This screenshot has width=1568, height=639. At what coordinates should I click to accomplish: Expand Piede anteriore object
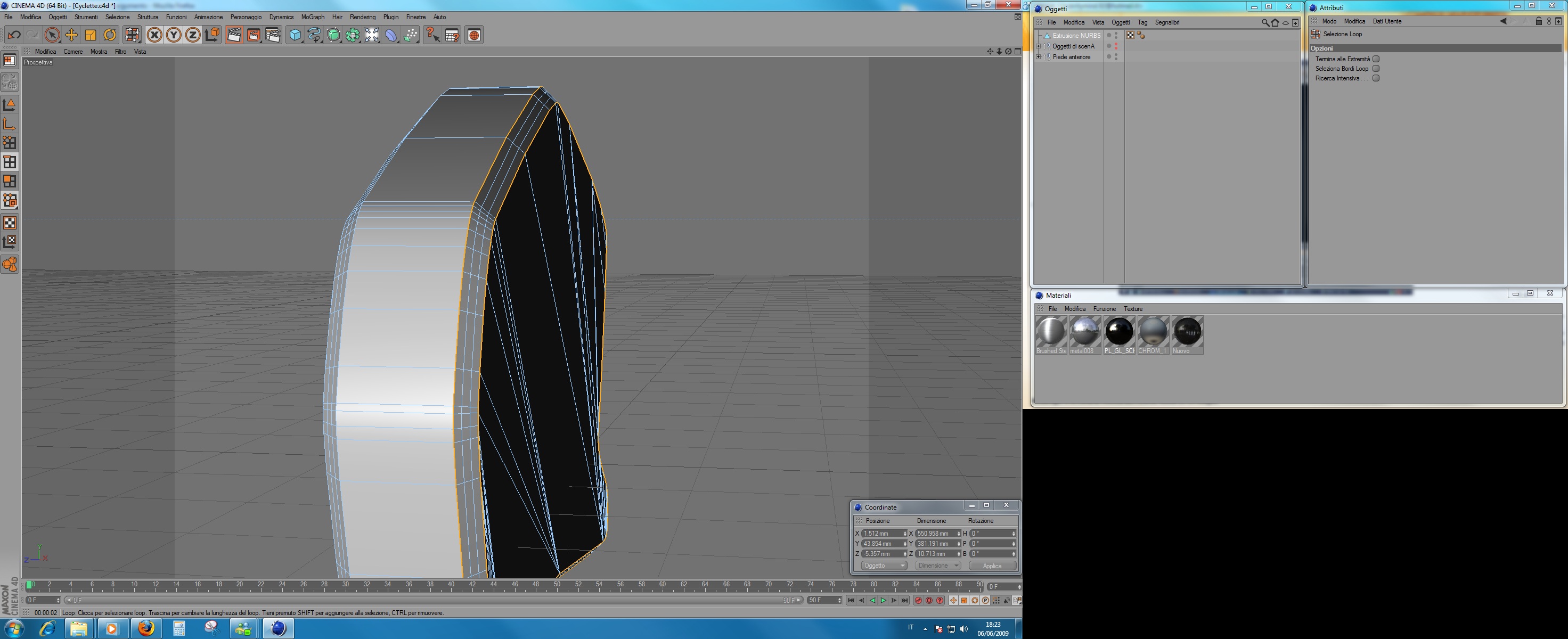pyautogui.click(x=1039, y=57)
